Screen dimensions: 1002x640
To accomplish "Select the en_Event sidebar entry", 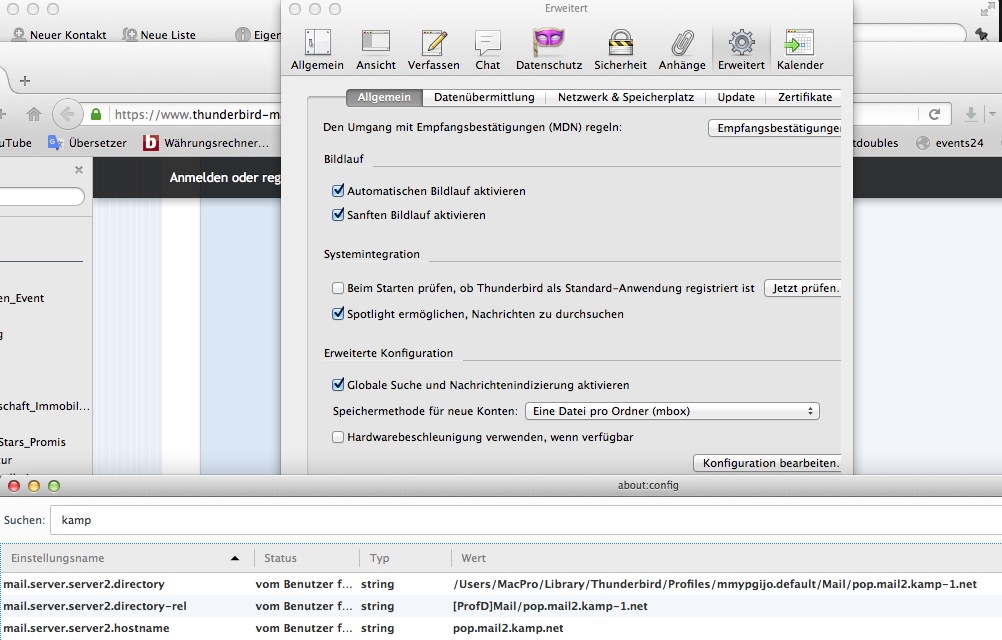I will [22, 298].
